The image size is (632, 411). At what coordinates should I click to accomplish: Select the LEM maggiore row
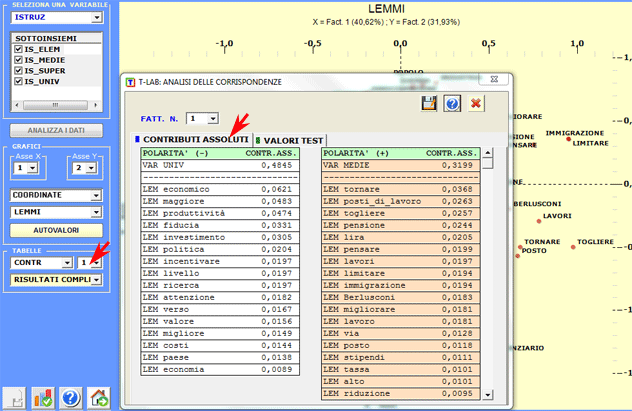[x=220, y=201]
